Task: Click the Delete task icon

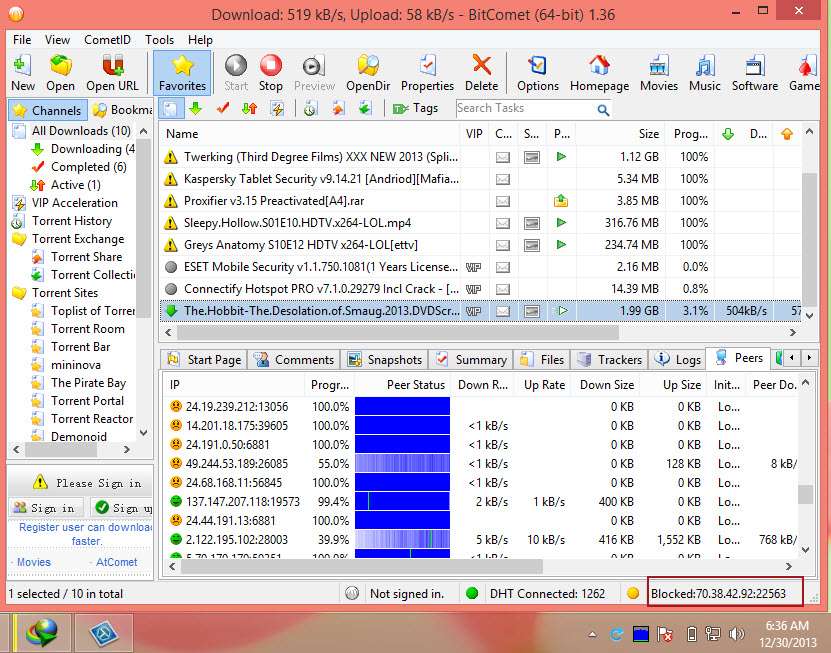Action: pyautogui.click(x=482, y=72)
